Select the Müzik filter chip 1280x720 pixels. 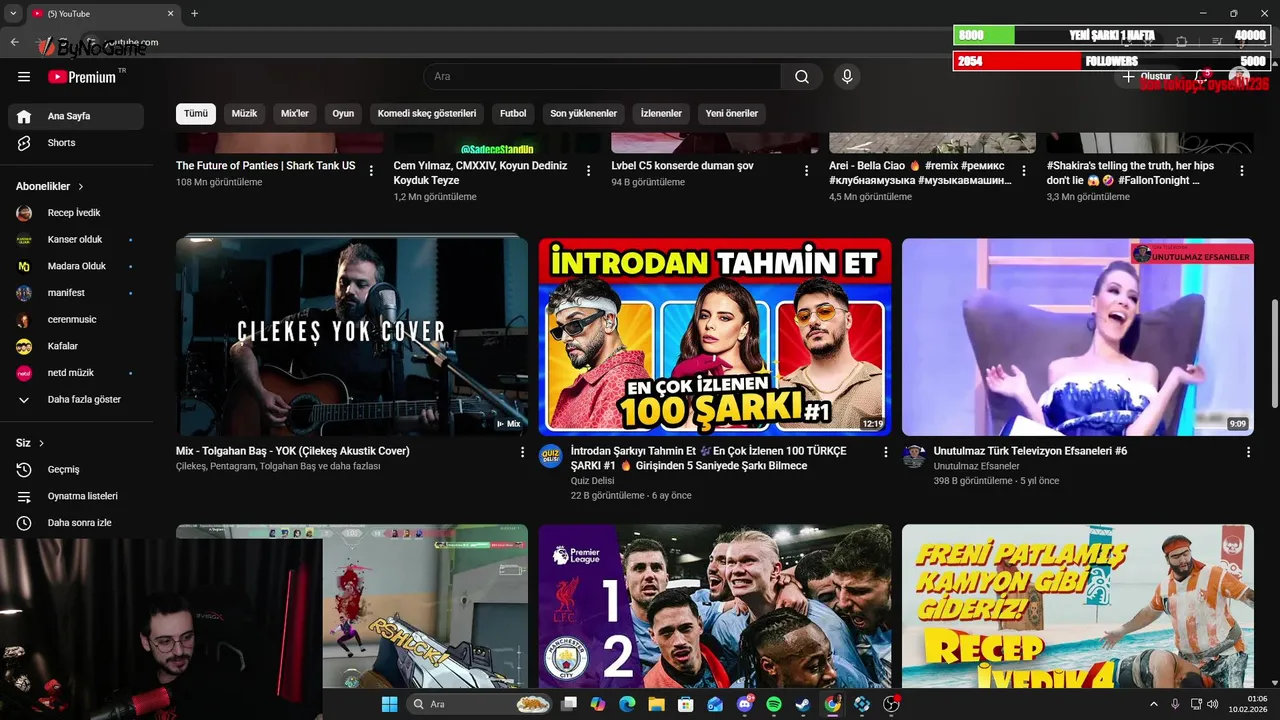(x=244, y=114)
